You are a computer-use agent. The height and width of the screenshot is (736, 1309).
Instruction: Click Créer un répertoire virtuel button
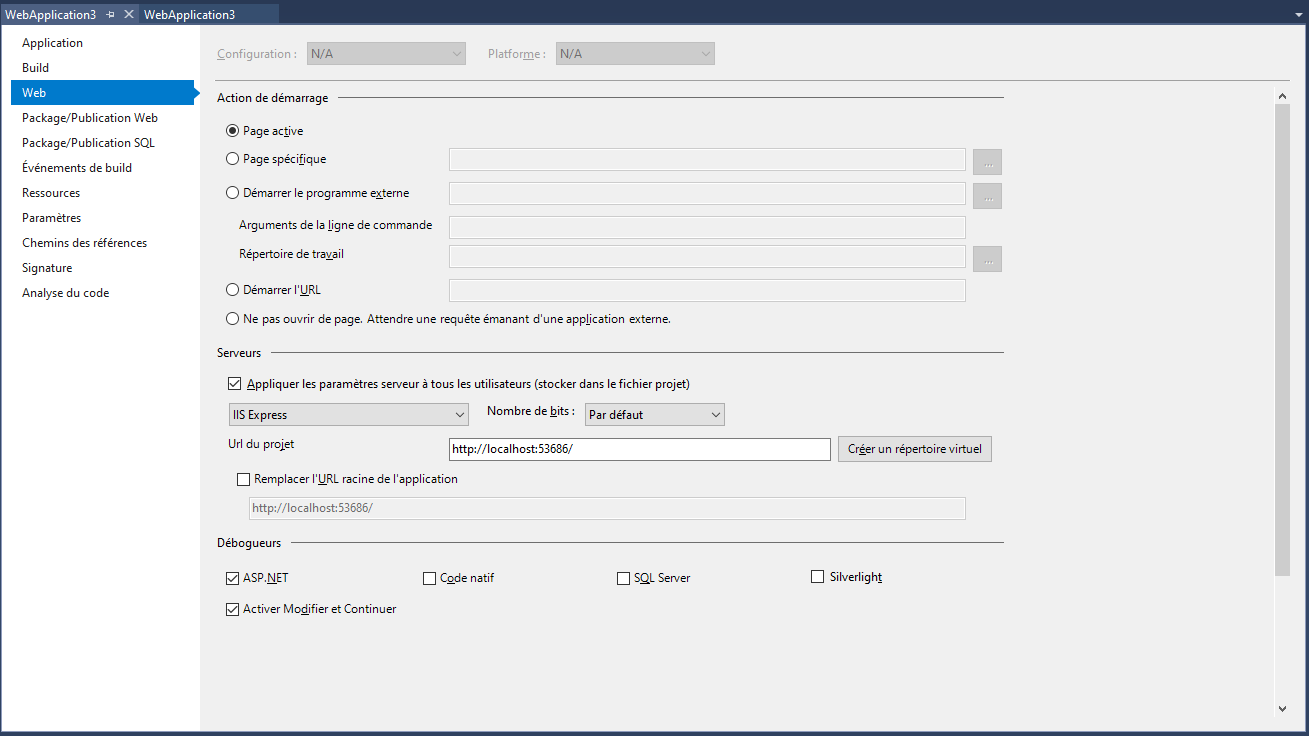pyautogui.click(x=914, y=449)
